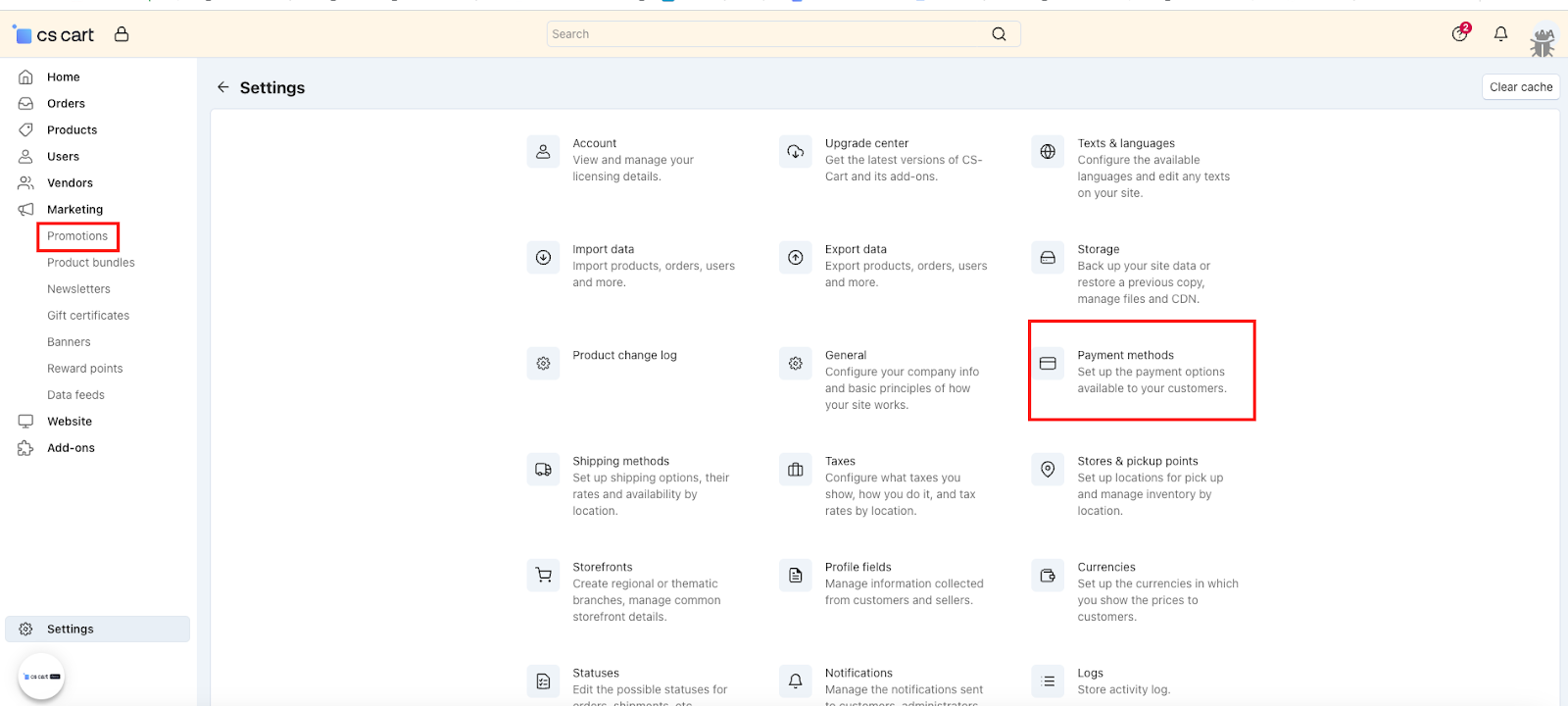Viewport: 1568px width, 706px height.
Task: Select Newsletters under Marketing
Action: pyautogui.click(x=78, y=289)
